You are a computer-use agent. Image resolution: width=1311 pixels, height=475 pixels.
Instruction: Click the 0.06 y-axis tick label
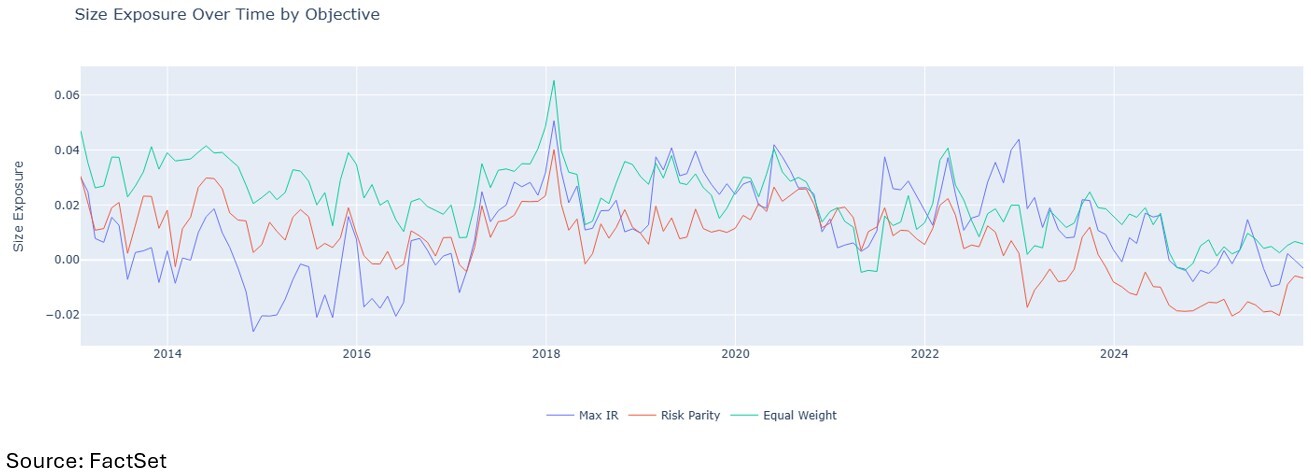(52, 96)
